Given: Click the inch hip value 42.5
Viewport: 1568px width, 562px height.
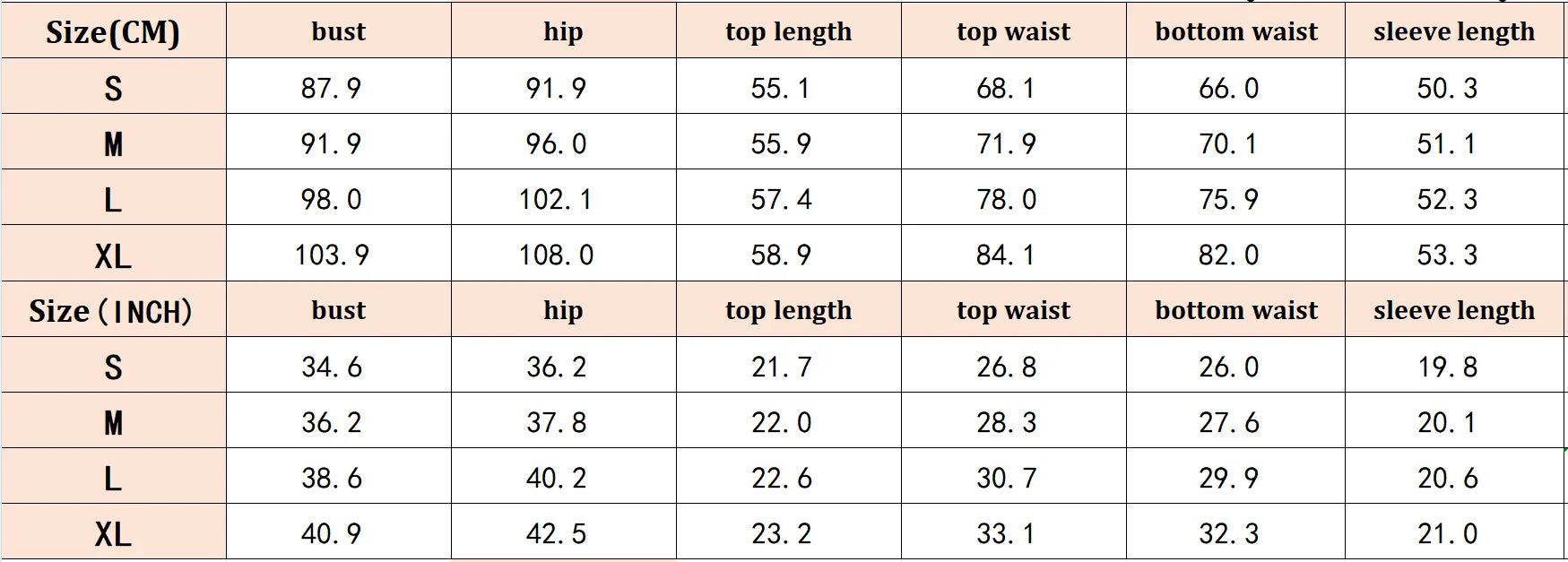Looking at the screenshot, I should 556,533.
